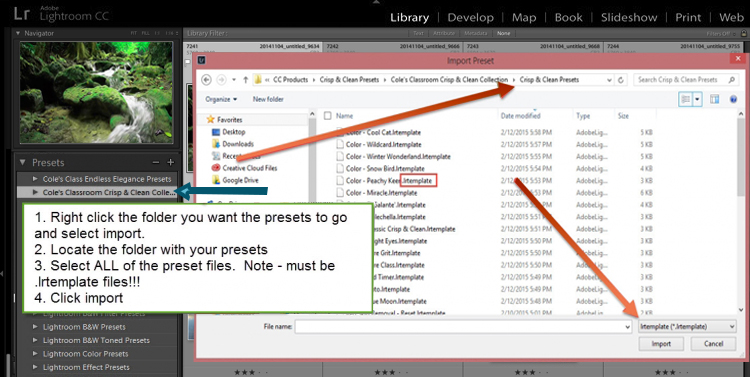
Task: Open recent locations dropdown arrow
Action: pos(234,80)
